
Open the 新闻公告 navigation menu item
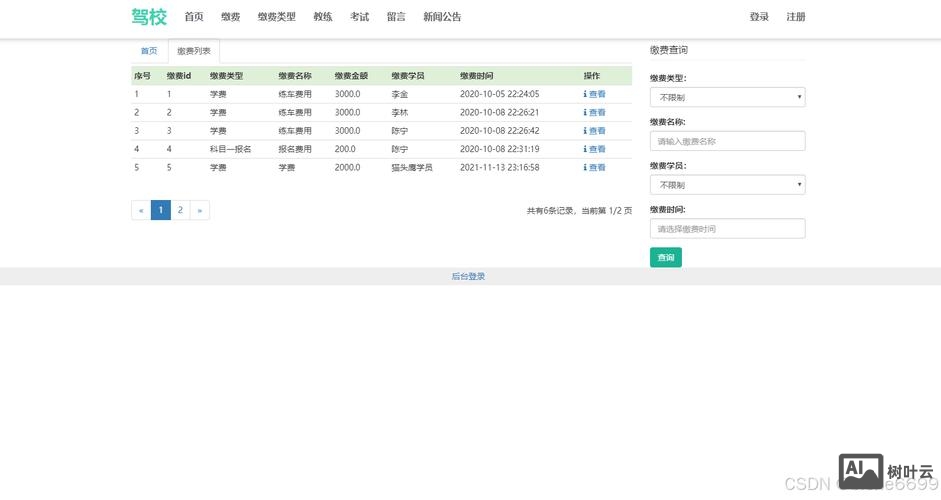pos(442,17)
